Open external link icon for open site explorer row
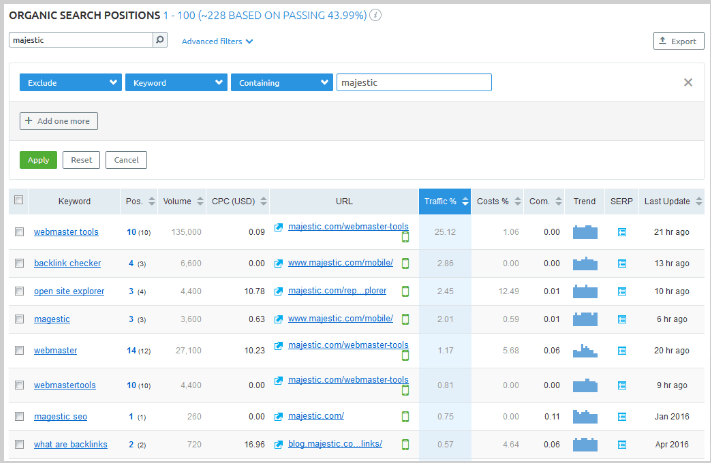The height and width of the screenshot is (463, 711). 278,291
